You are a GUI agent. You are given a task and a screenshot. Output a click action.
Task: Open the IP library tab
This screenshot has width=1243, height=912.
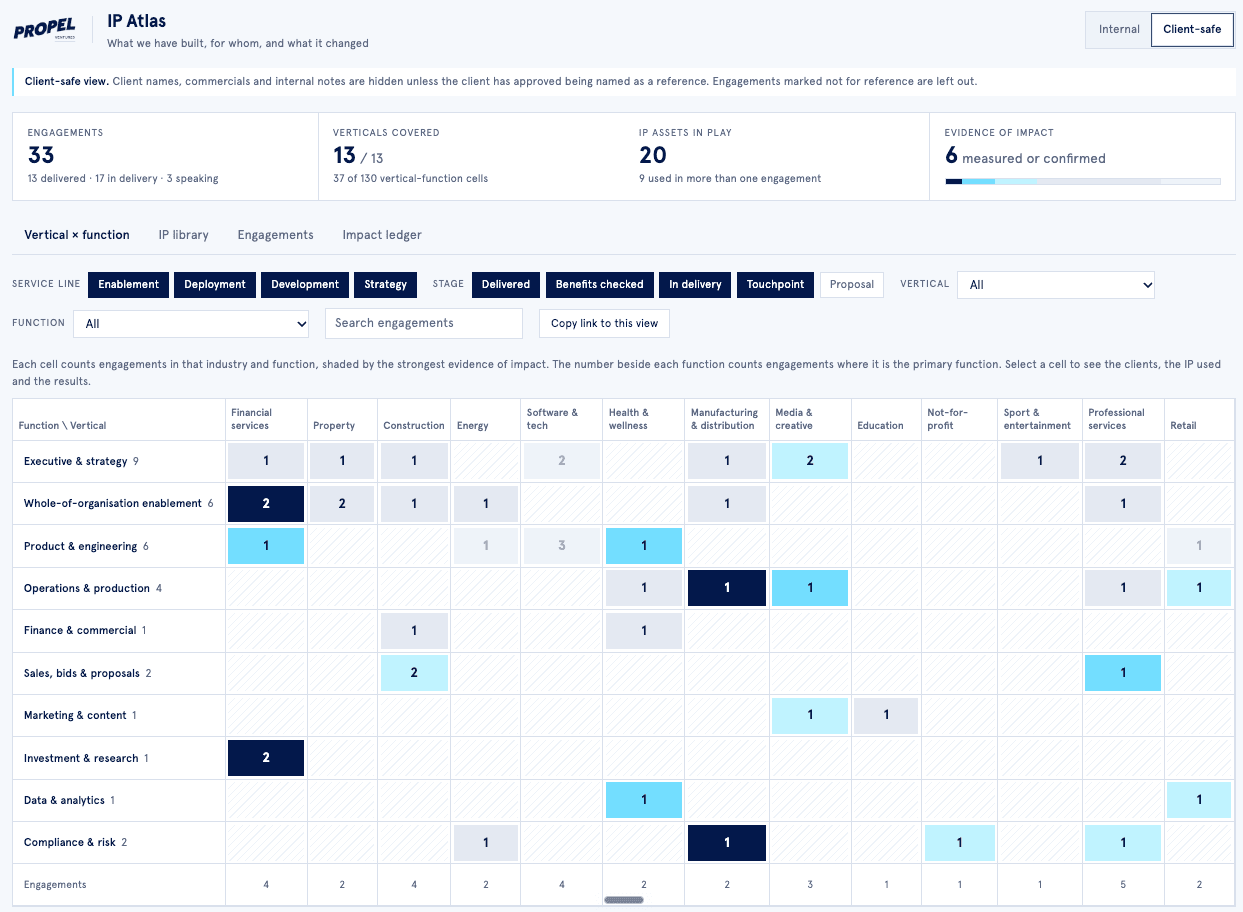(184, 235)
